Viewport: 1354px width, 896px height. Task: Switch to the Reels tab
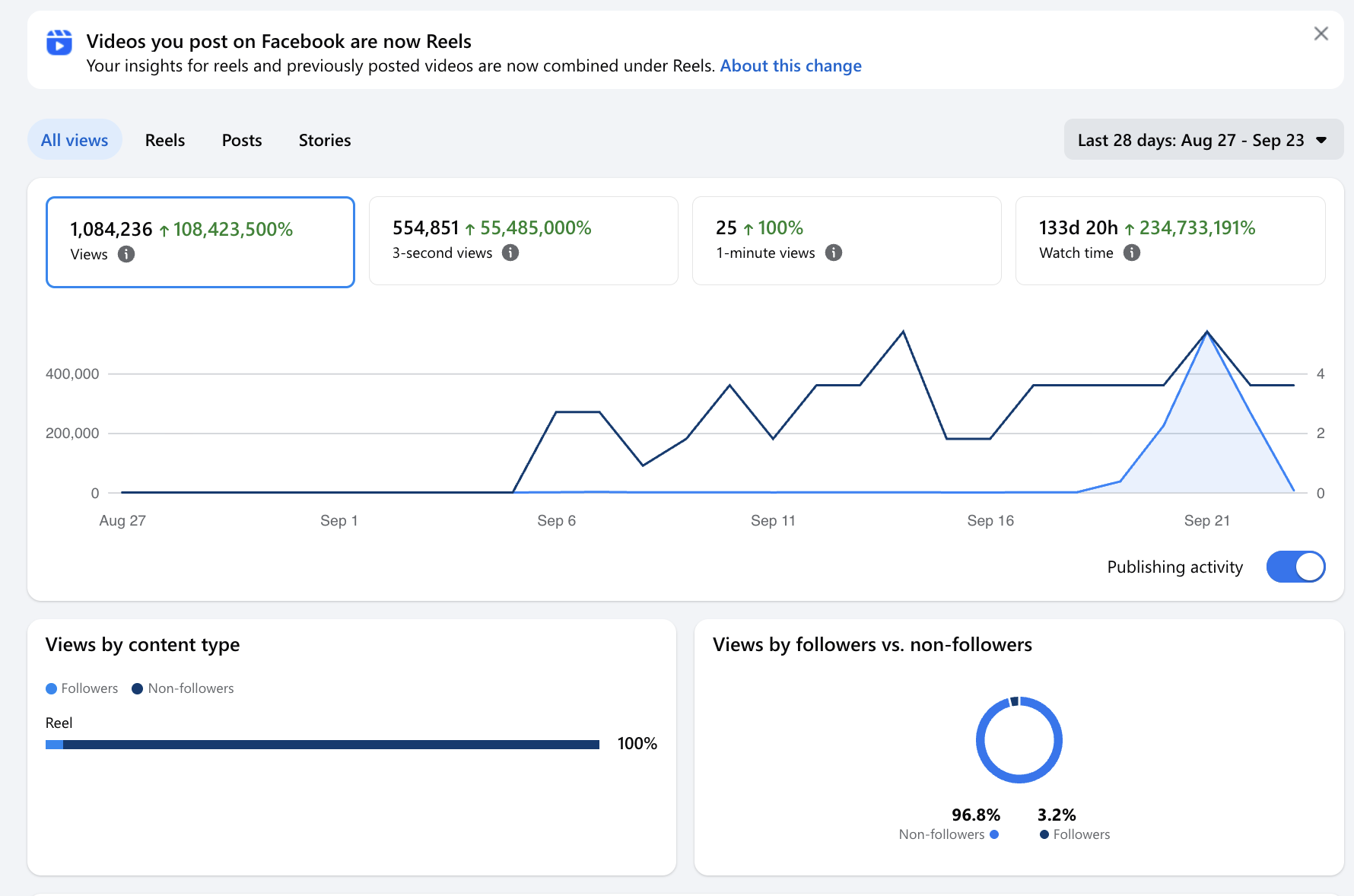click(x=165, y=140)
